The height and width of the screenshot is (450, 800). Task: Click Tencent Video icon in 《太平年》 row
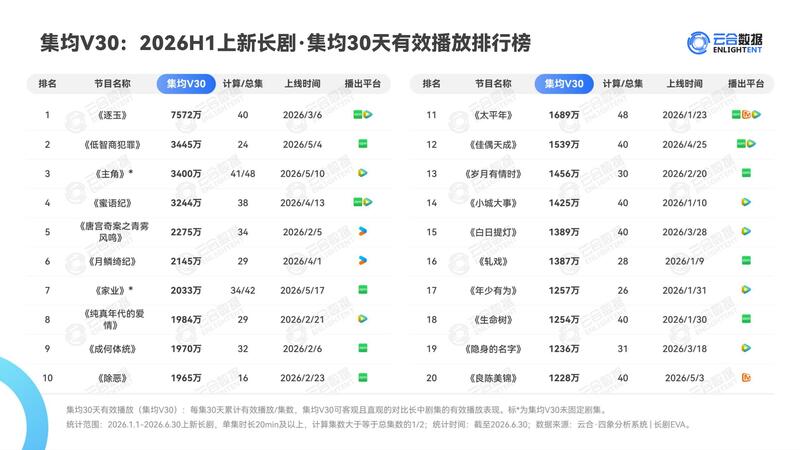point(757,115)
